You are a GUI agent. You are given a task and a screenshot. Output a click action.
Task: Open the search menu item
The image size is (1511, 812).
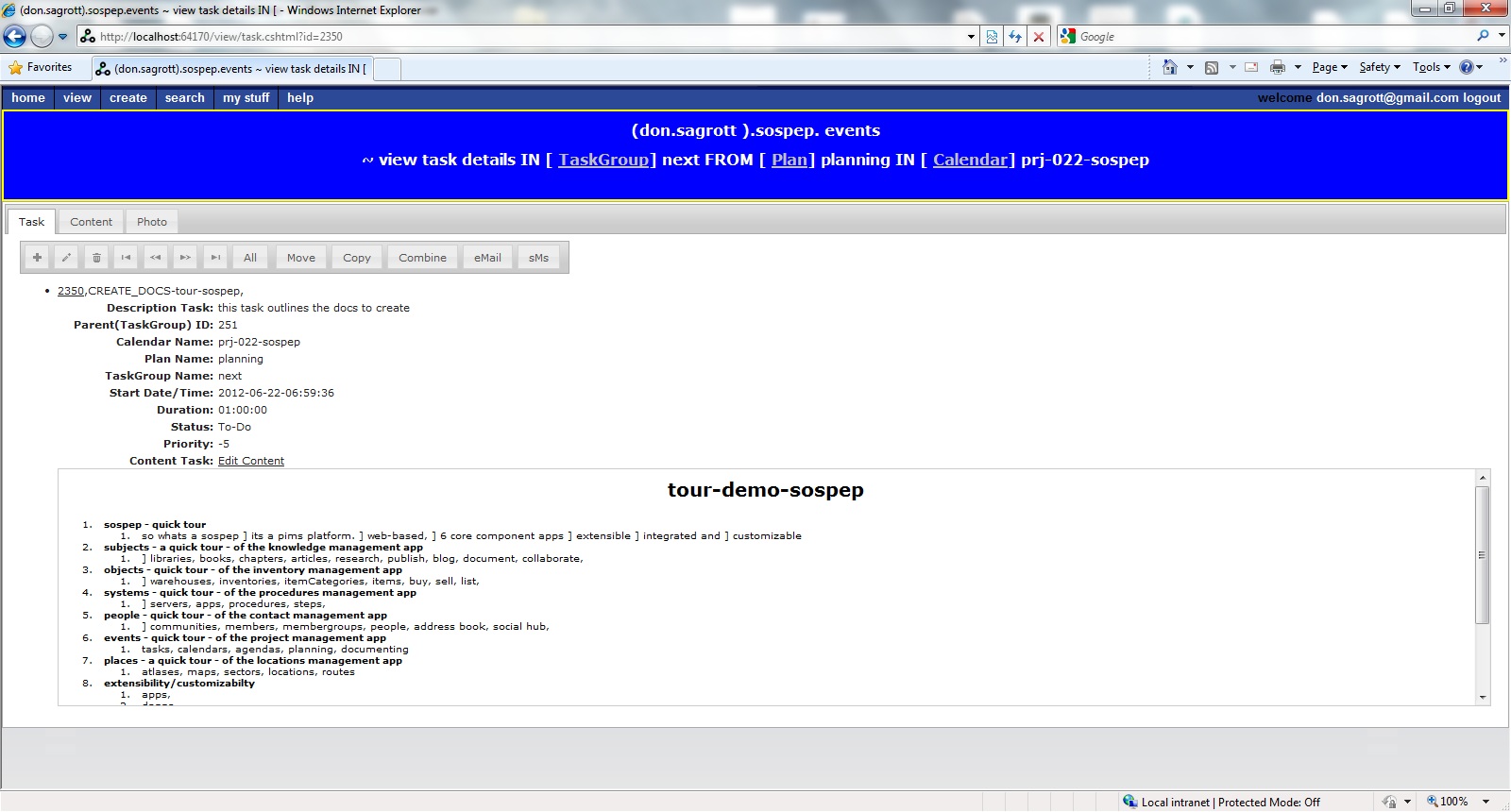pyautogui.click(x=185, y=97)
